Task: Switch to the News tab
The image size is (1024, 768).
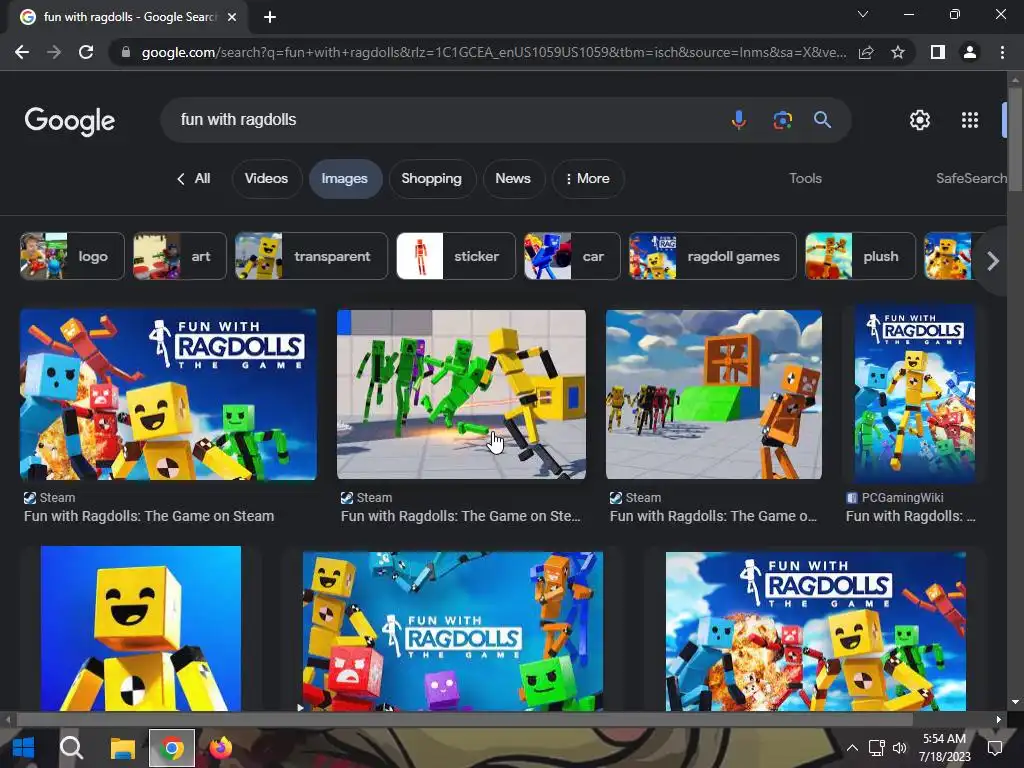Action: pos(513,178)
